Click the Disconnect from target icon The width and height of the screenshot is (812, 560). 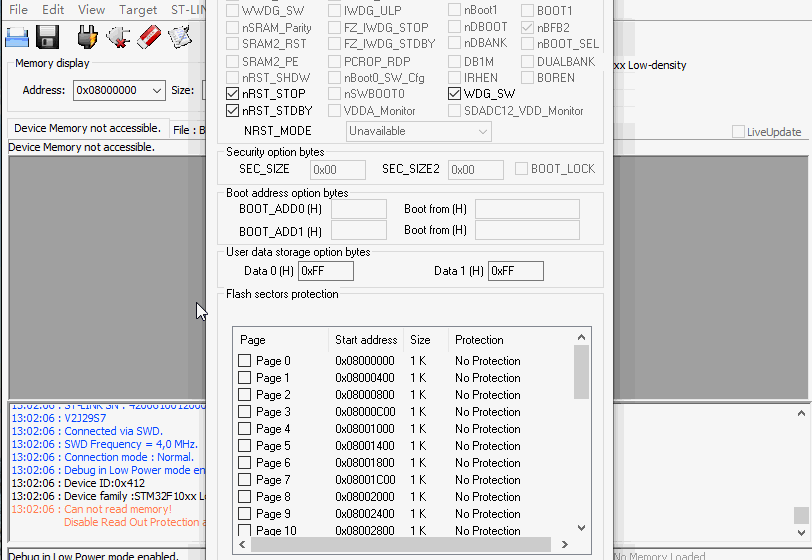click(x=118, y=37)
